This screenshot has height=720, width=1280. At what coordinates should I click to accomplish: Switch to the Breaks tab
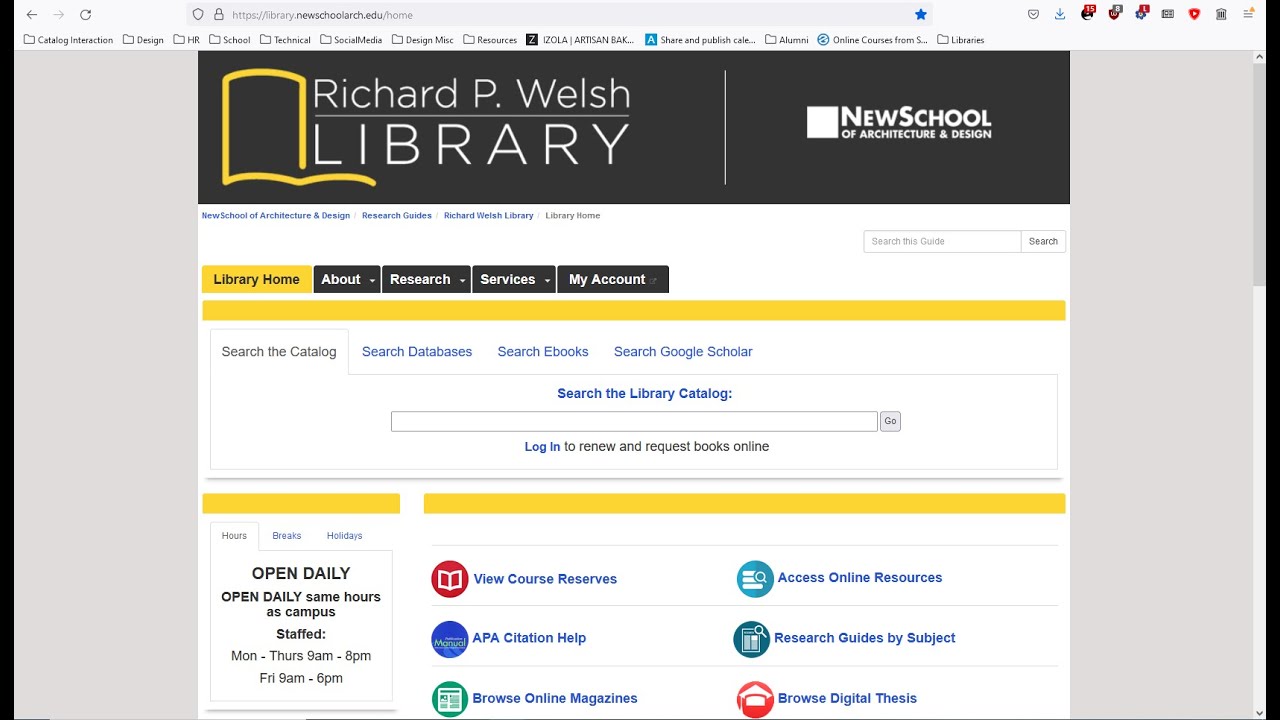(x=287, y=536)
